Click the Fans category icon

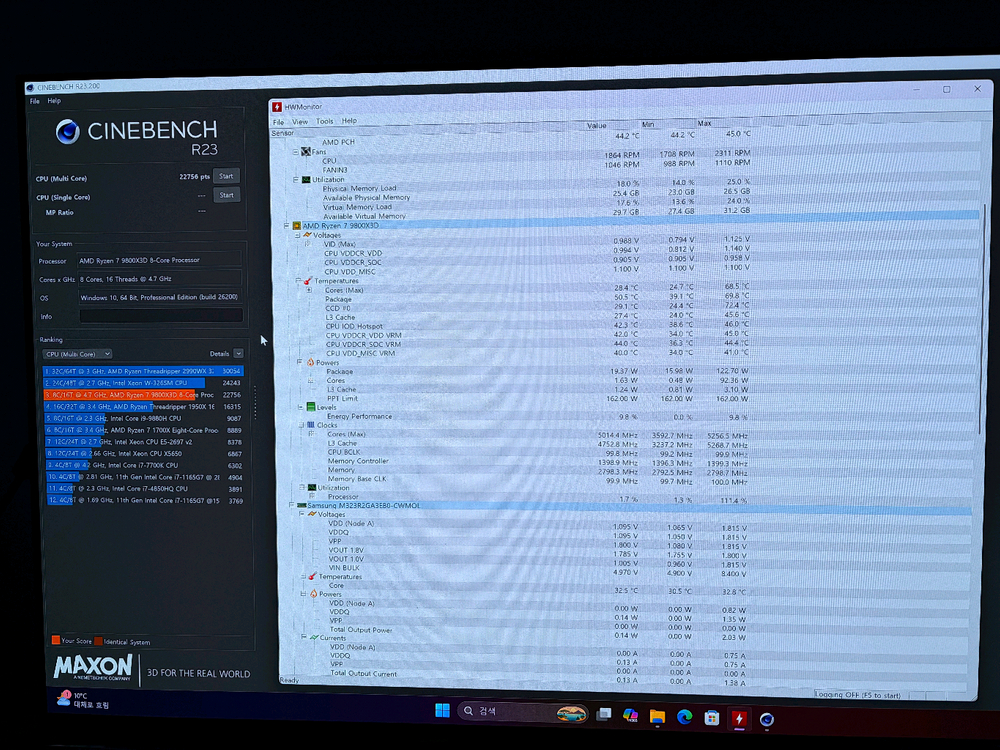305,152
